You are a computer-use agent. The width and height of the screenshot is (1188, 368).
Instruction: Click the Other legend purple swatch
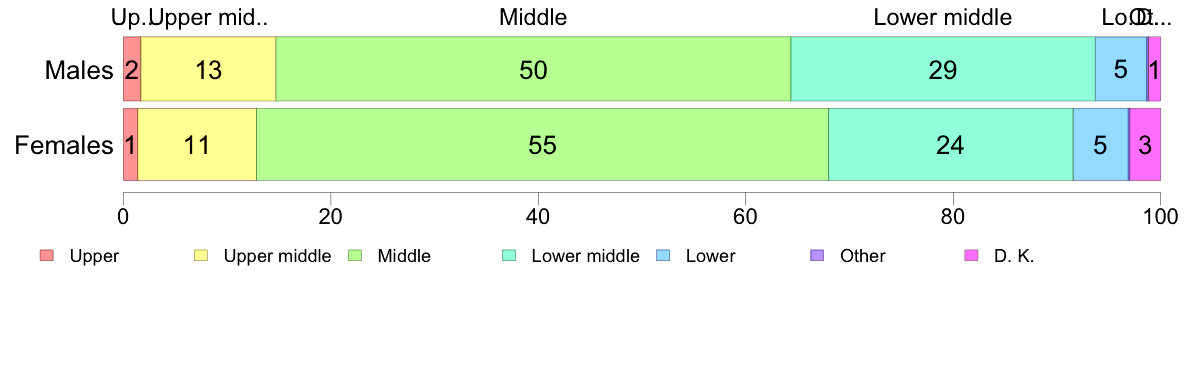[817, 256]
